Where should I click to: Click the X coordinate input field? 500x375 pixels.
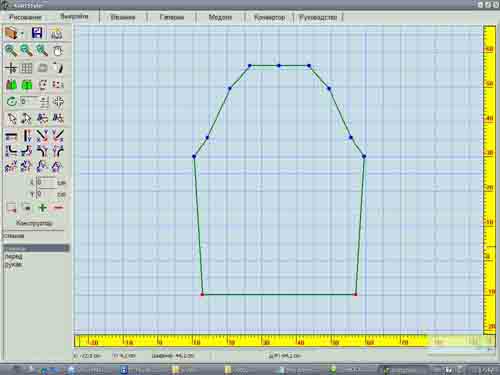click(46, 182)
